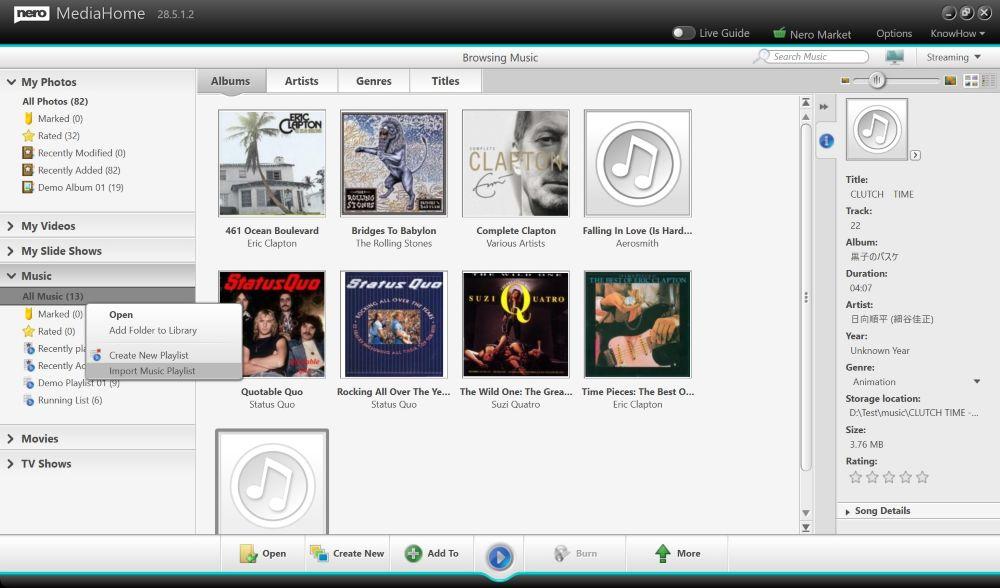Switch to details list view
The height and width of the screenshot is (588, 1000).
tap(988, 80)
